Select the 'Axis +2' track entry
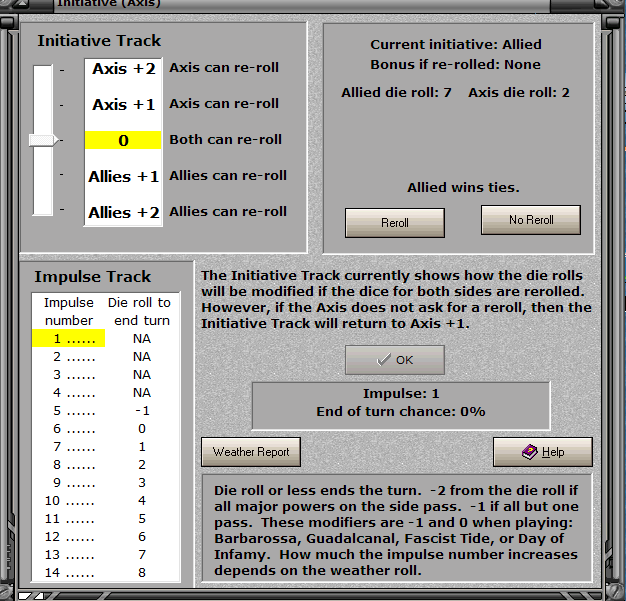This screenshot has height=601, width=626. coord(123,69)
